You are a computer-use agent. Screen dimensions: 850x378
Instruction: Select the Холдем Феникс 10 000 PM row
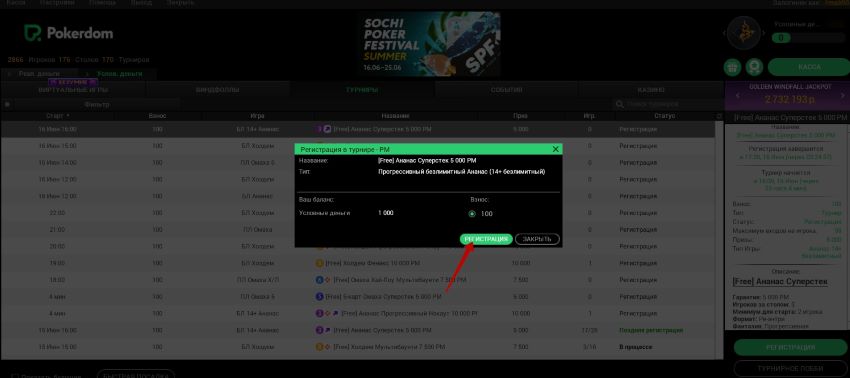(x=358, y=263)
